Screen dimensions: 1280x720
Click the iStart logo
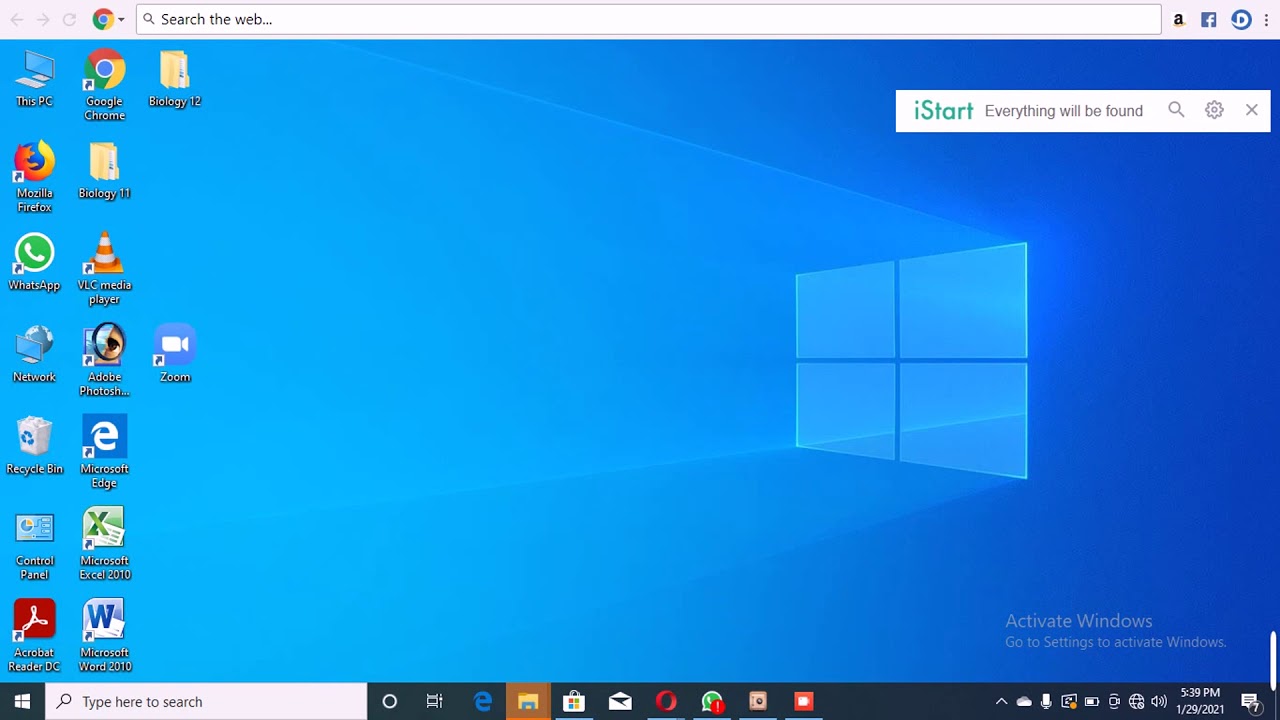tap(943, 111)
